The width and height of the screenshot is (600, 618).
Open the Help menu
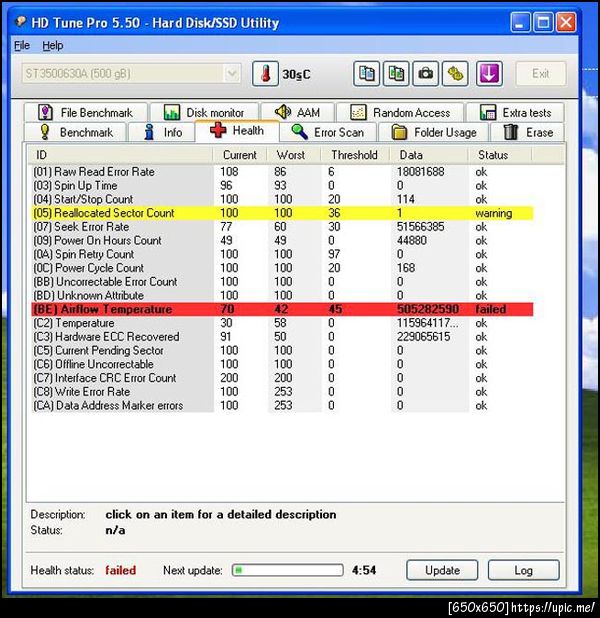tap(52, 46)
